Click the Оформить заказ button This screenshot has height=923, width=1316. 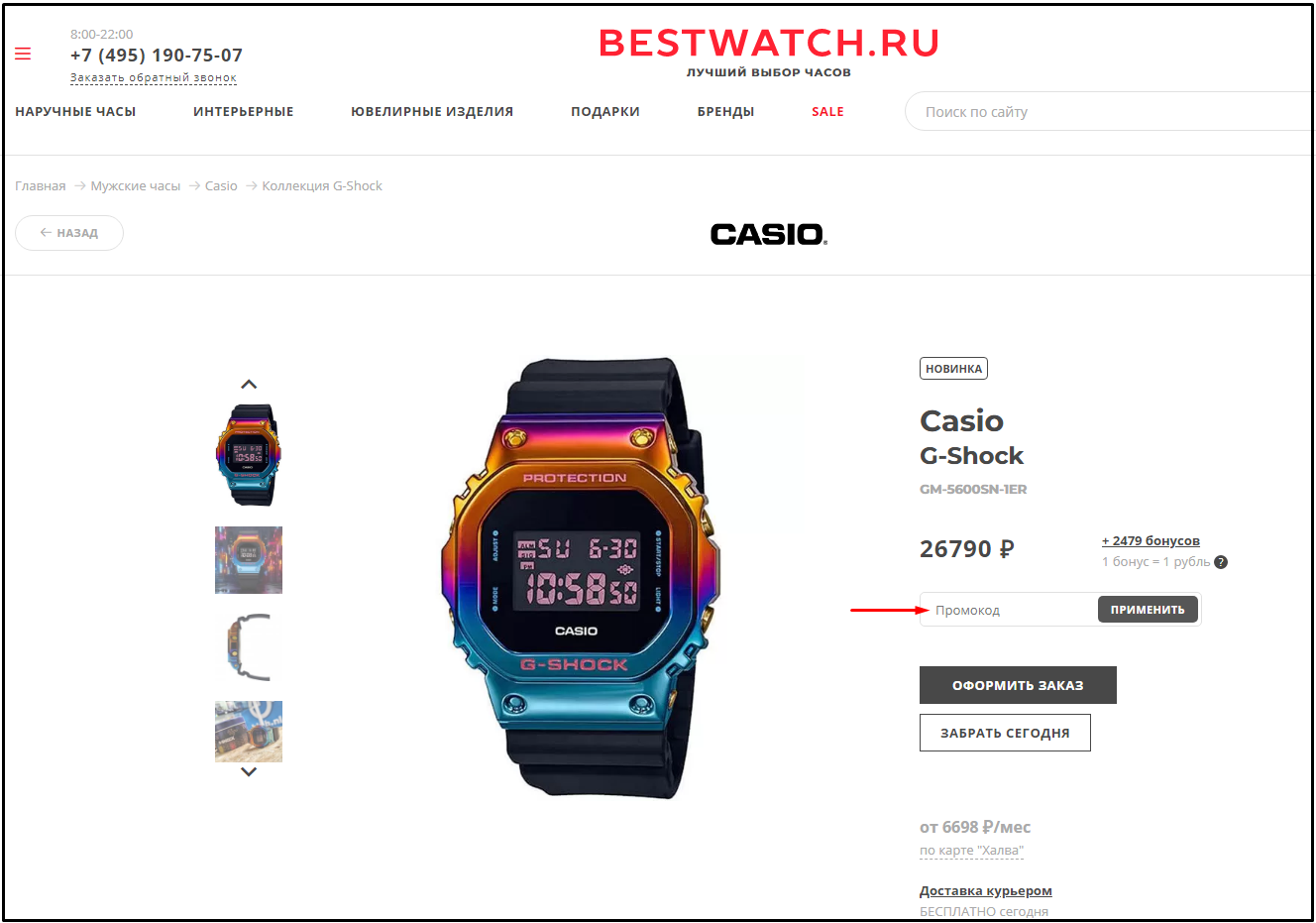(1018, 685)
